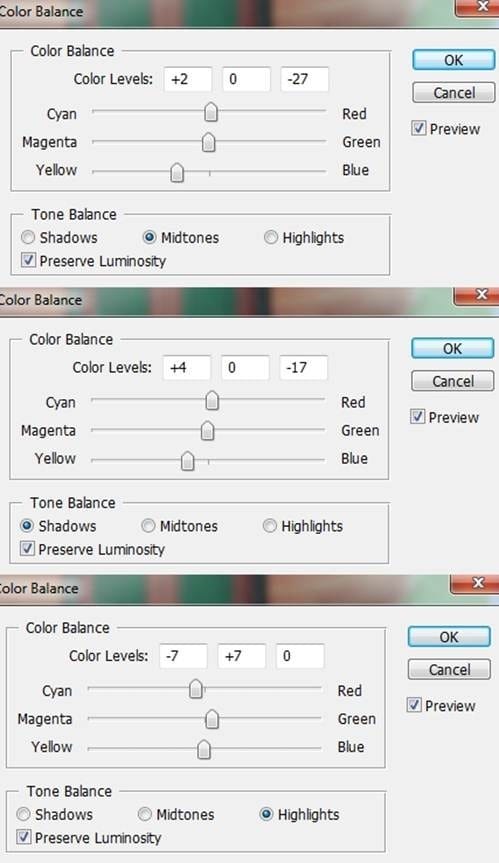Viewport: 499px width, 863px height.
Task: Click the Color Levels field showing -17
Action: [x=303, y=368]
